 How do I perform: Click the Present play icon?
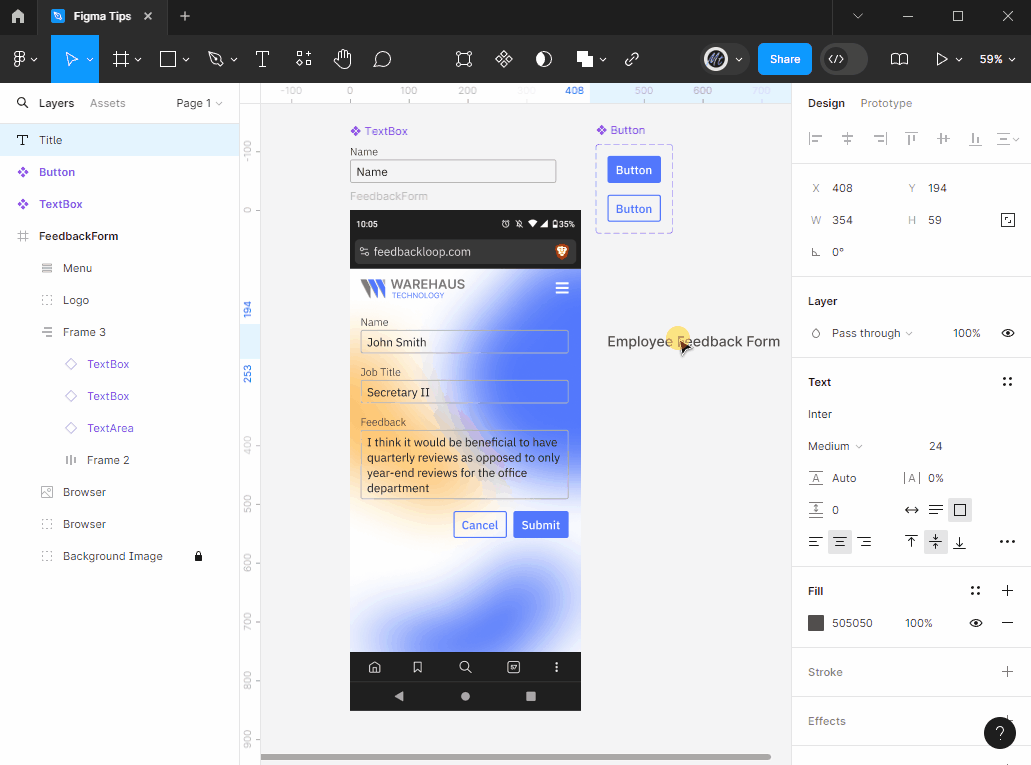[x=942, y=59]
